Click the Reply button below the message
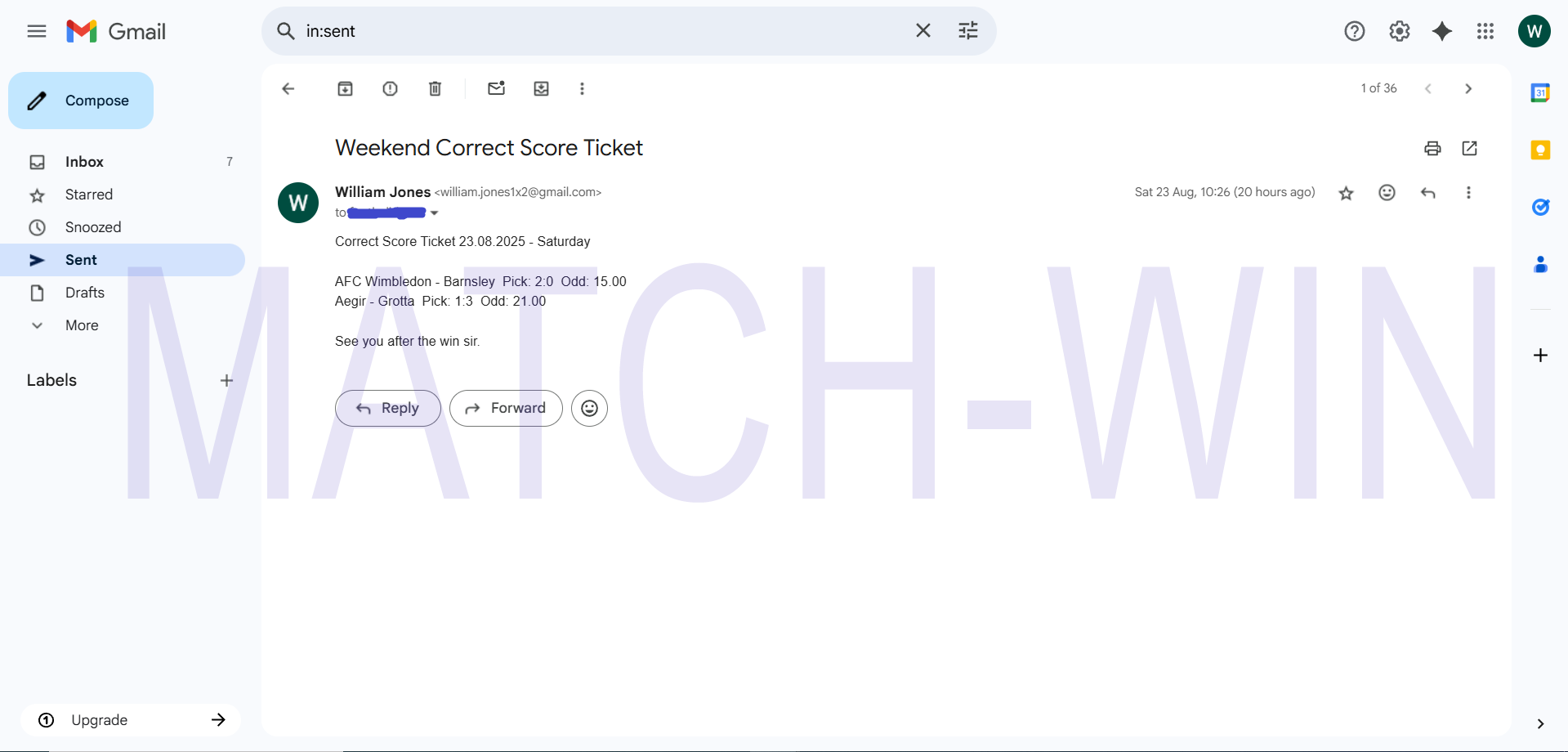 388,408
